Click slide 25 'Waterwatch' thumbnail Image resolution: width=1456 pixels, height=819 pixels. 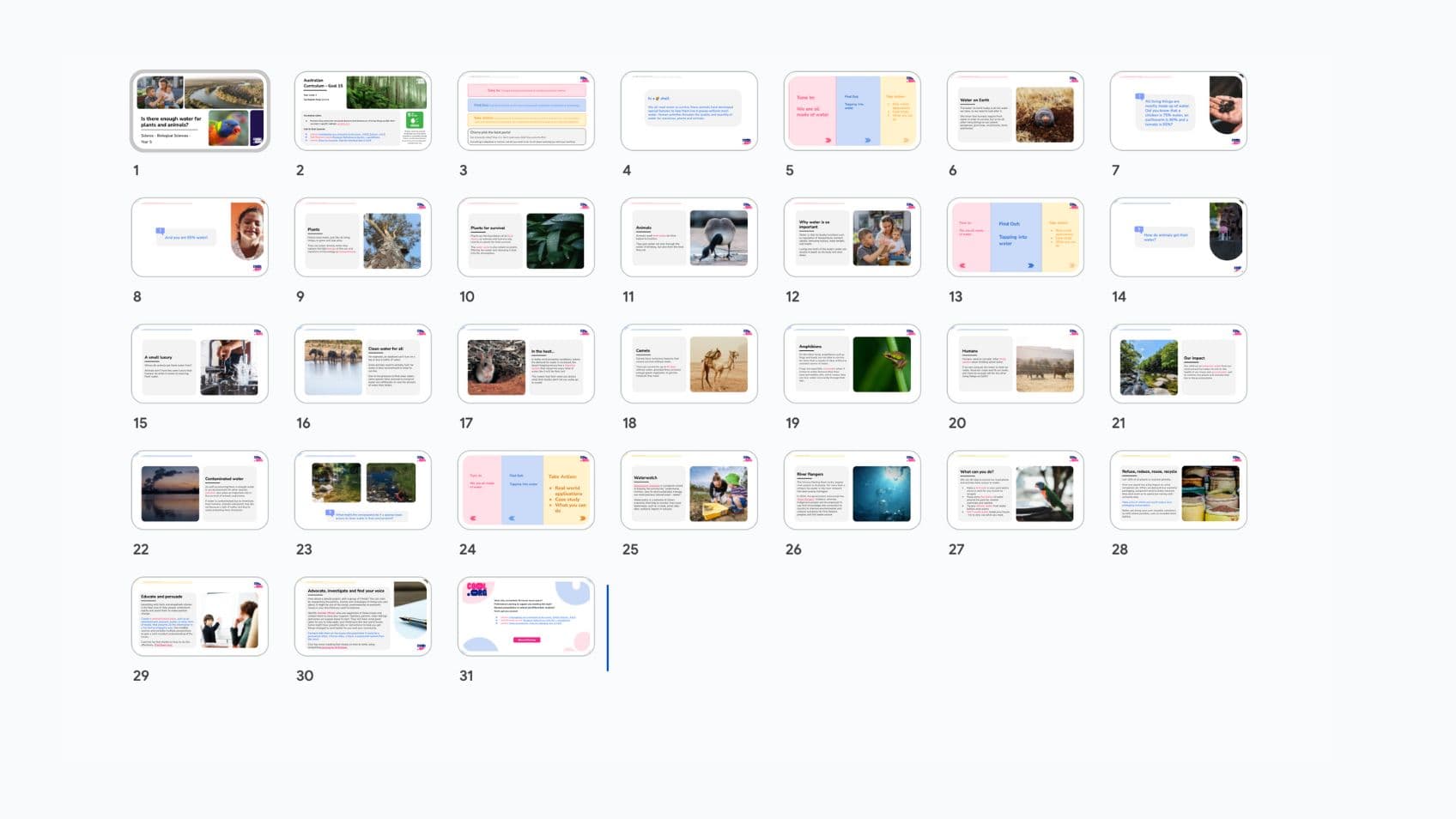(x=689, y=489)
